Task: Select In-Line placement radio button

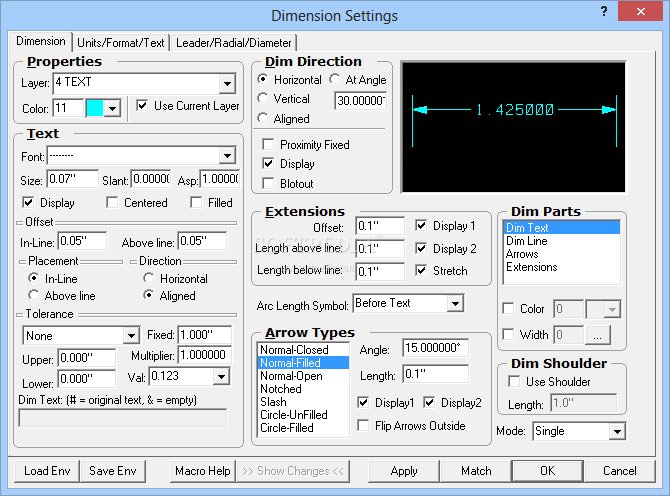Action: pyautogui.click(x=33, y=278)
